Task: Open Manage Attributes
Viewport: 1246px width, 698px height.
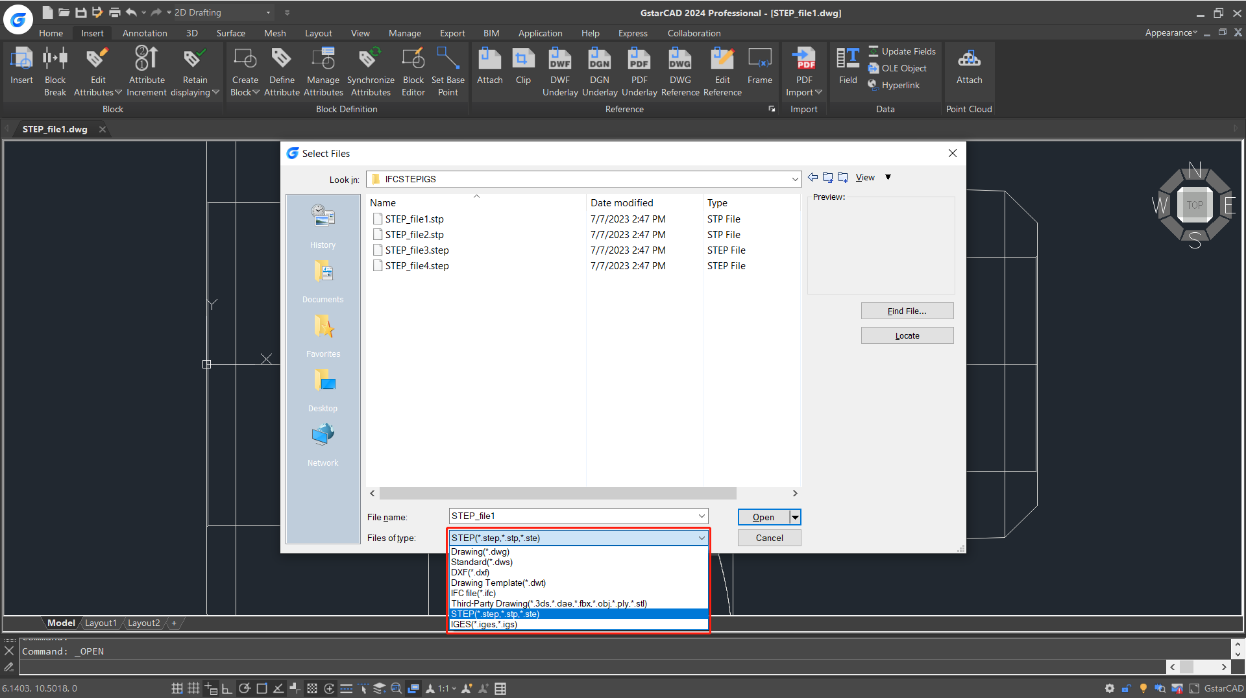Action: pyautogui.click(x=323, y=70)
